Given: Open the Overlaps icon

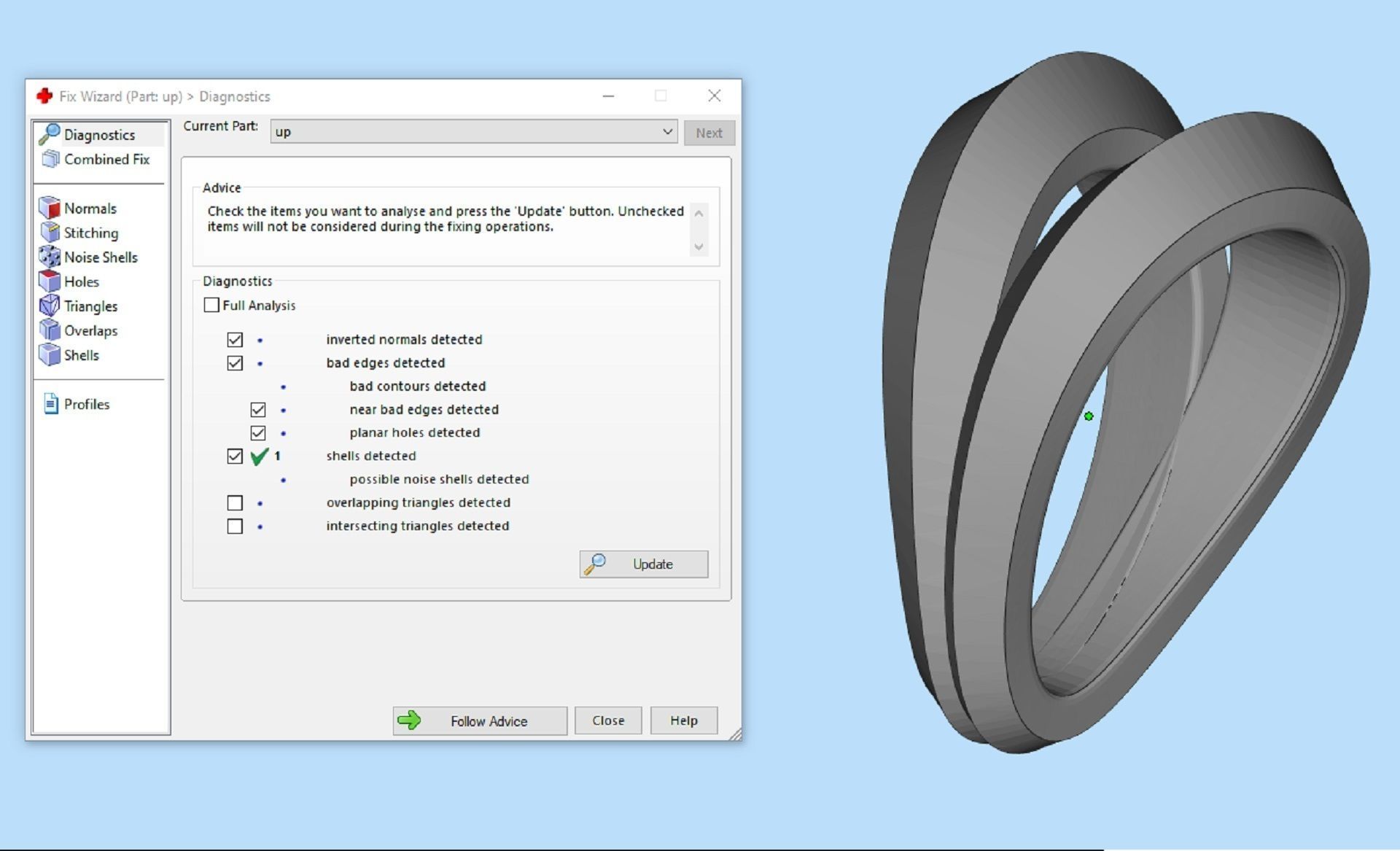Looking at the screenshot, I should click(50, 330).
